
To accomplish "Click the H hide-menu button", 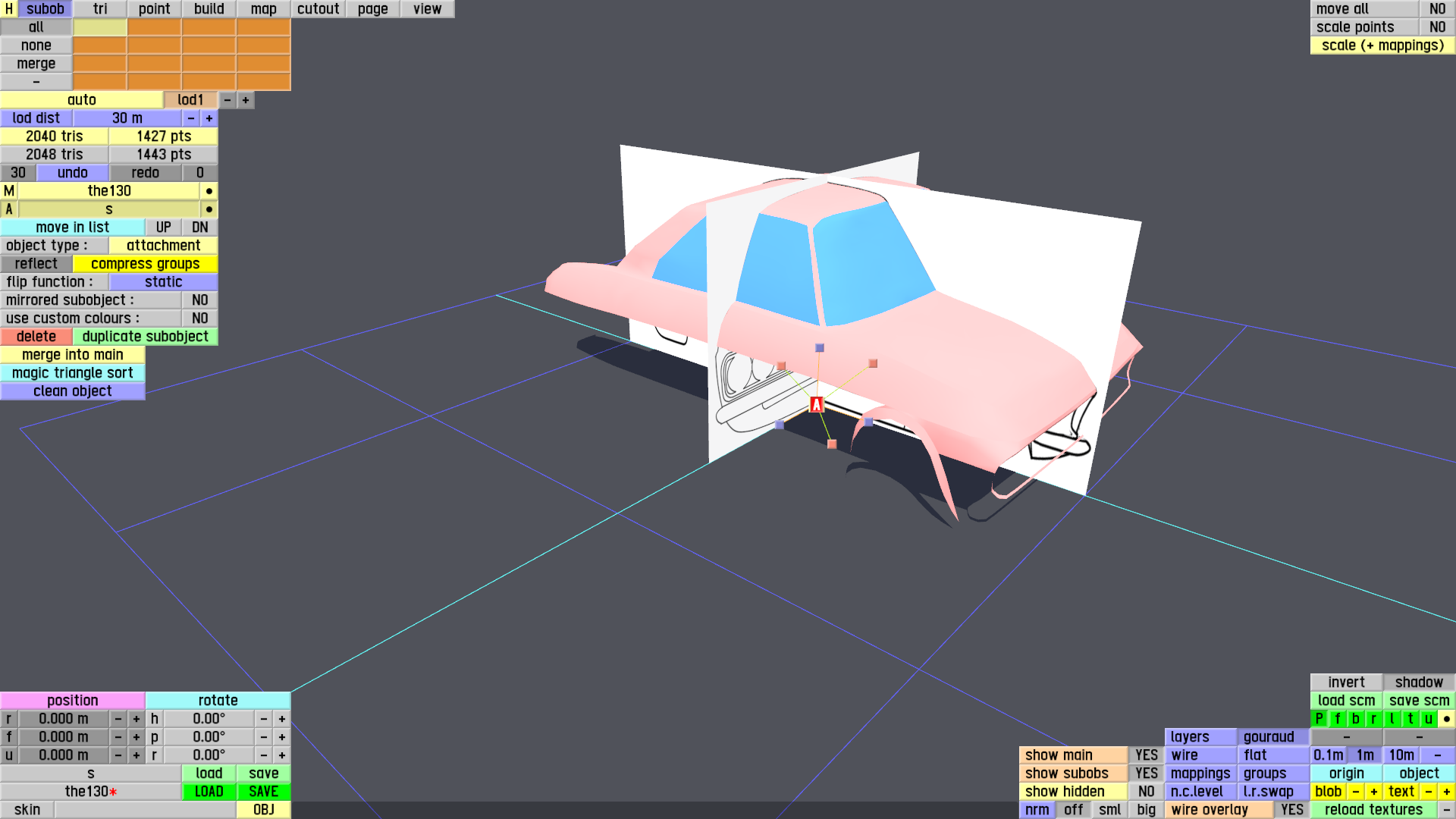I will point(8,9).
